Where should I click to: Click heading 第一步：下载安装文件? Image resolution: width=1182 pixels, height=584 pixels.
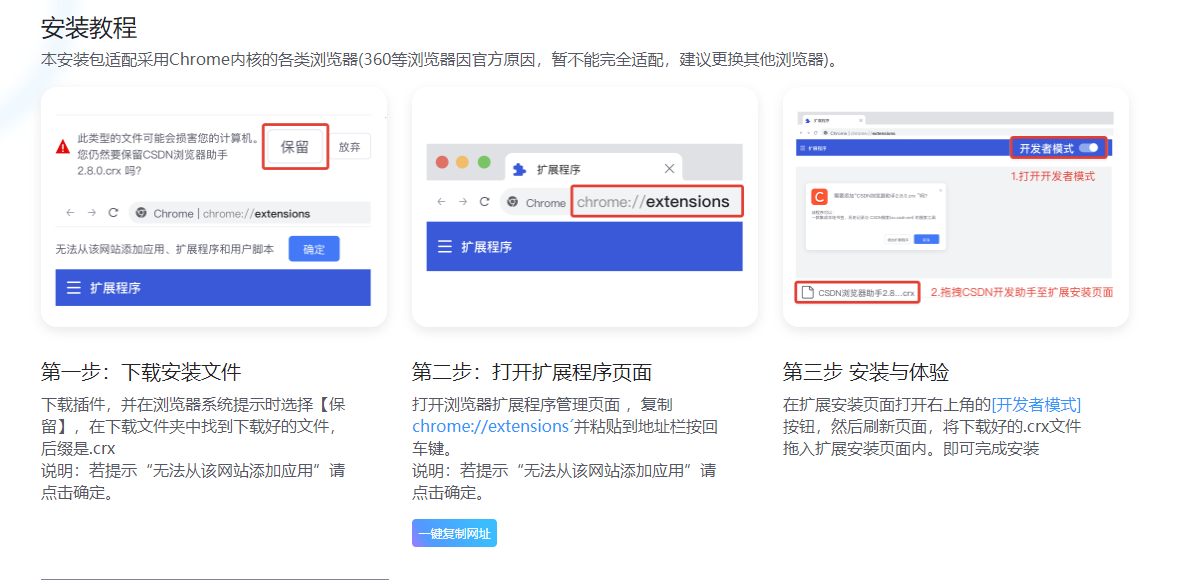pos(141,372)
